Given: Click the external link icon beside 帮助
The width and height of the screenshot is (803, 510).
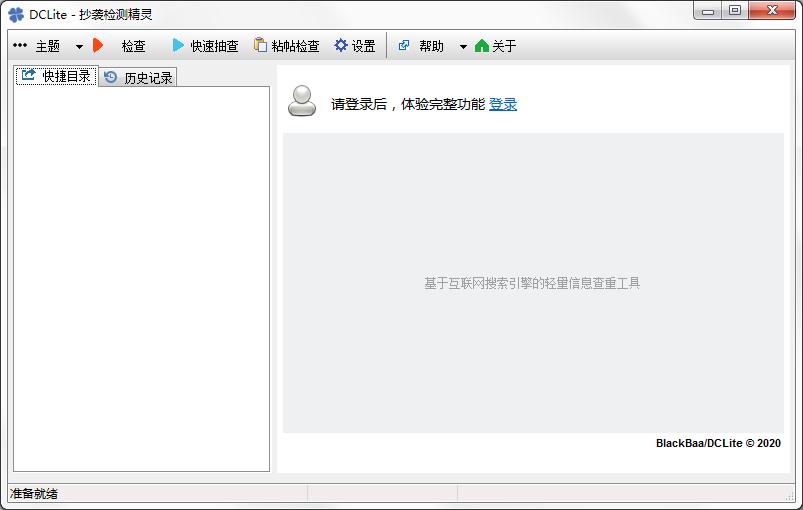Looking at the screenshot, I should coord(404,45).
